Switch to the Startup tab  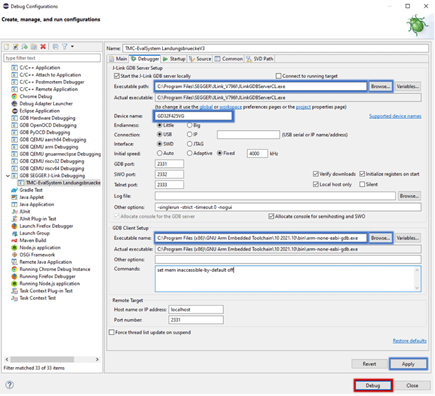pyautogui.click(x=174, y=59)
